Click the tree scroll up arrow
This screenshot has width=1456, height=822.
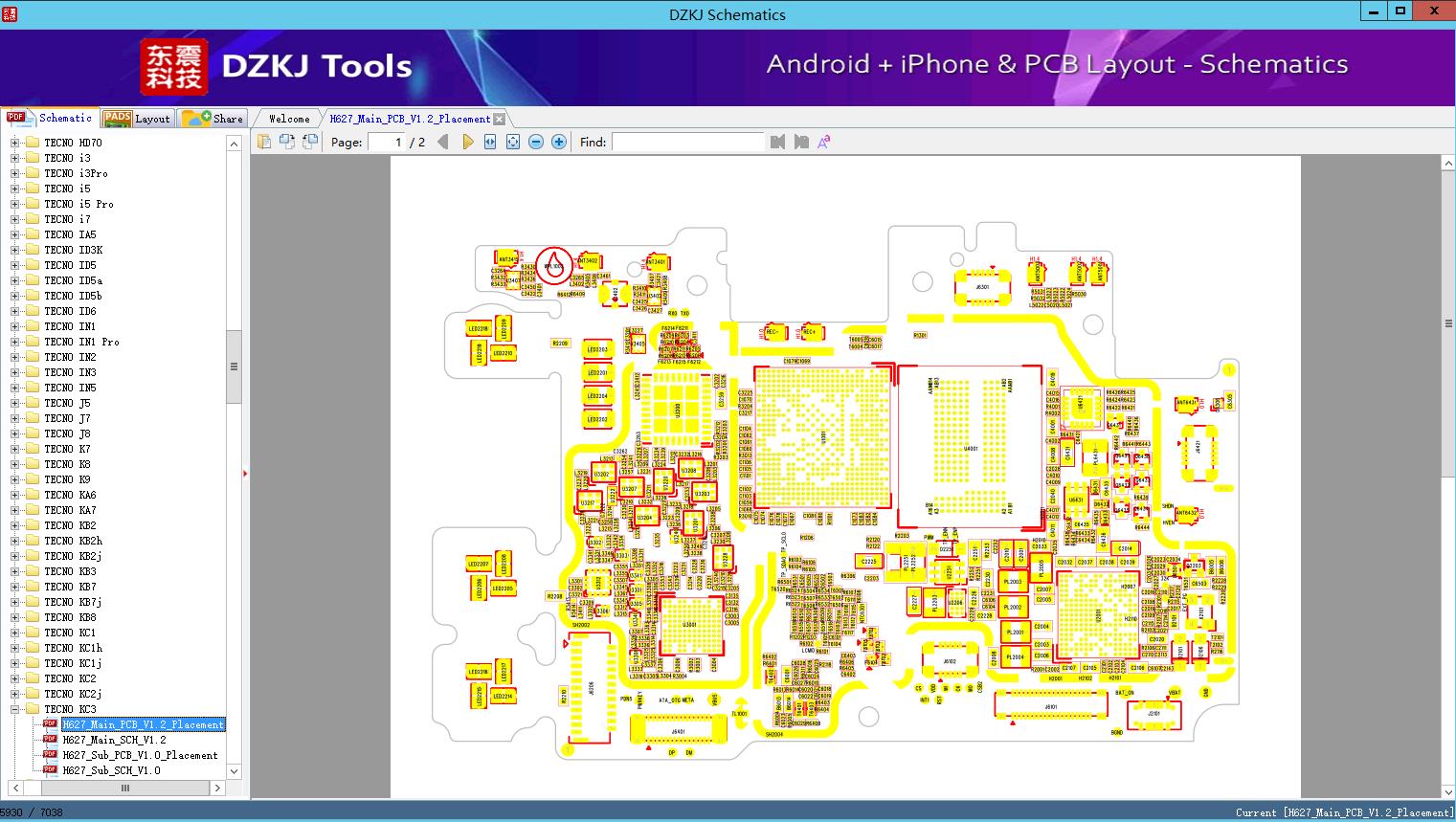[x=234, y=144]
